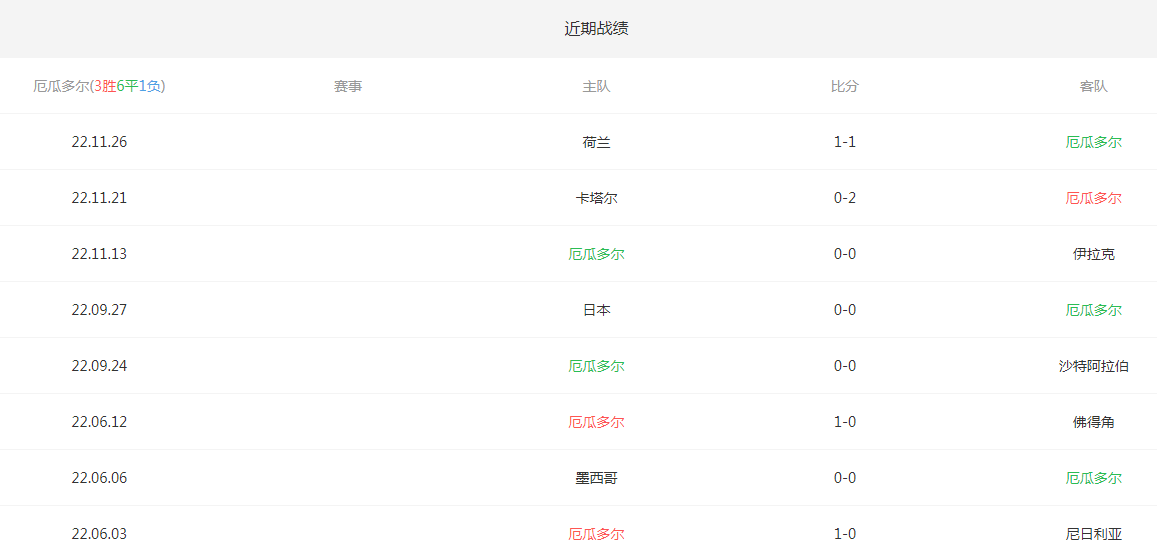Select the 比分 column header
Image resolution: width=1157 pixels, height=555 pixels.
(845, 86)
